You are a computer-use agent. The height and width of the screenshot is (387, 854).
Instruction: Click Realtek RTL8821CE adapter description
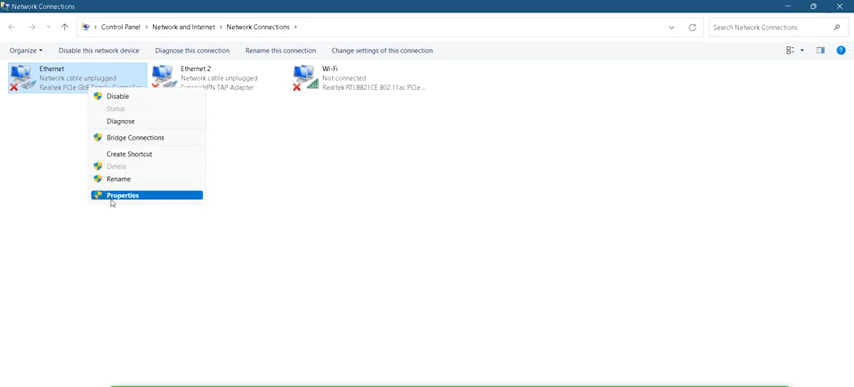[374, 88]
